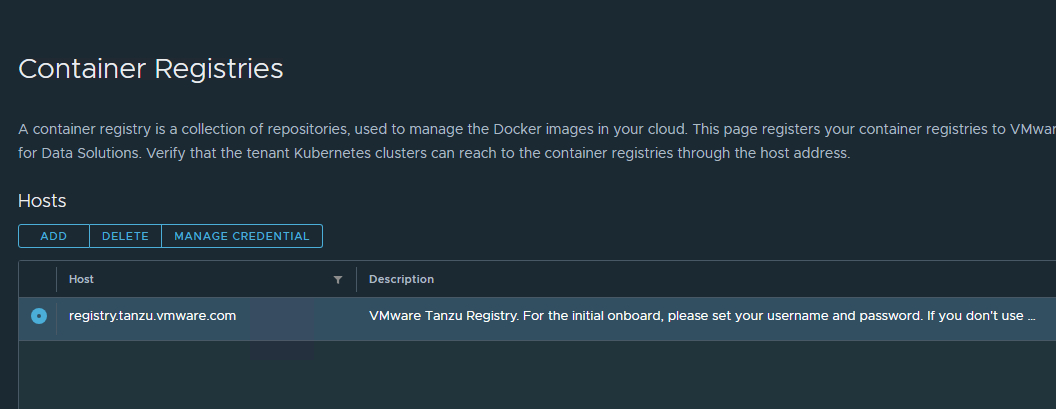Image resolution: width=1056 pixels, height=409 pixels.
Task: Click the ADD button under Hosts
Action: pyautogui.click(x=53, y=236)
